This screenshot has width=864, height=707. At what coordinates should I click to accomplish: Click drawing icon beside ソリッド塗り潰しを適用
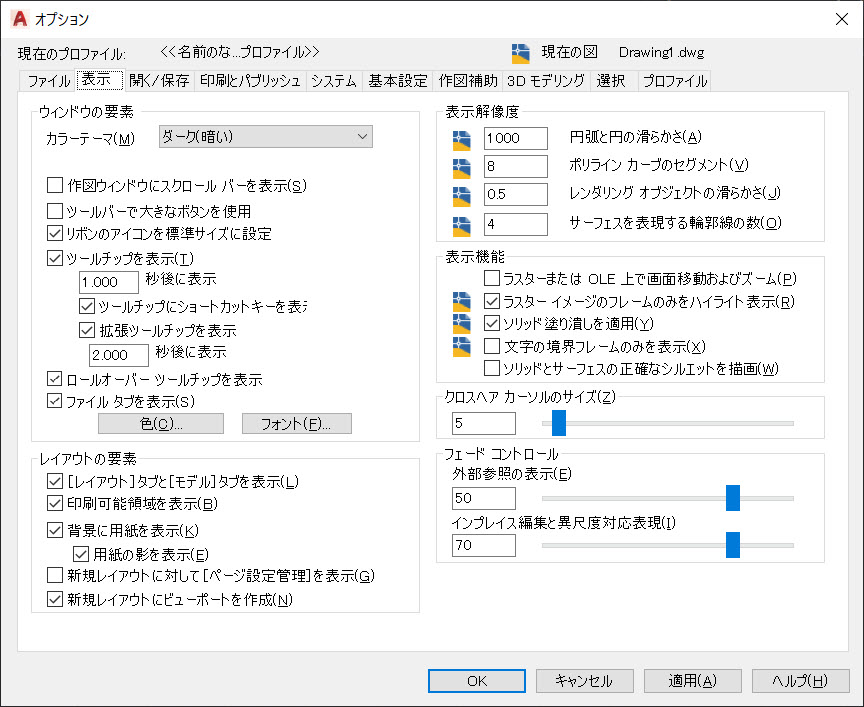point(461,323)
